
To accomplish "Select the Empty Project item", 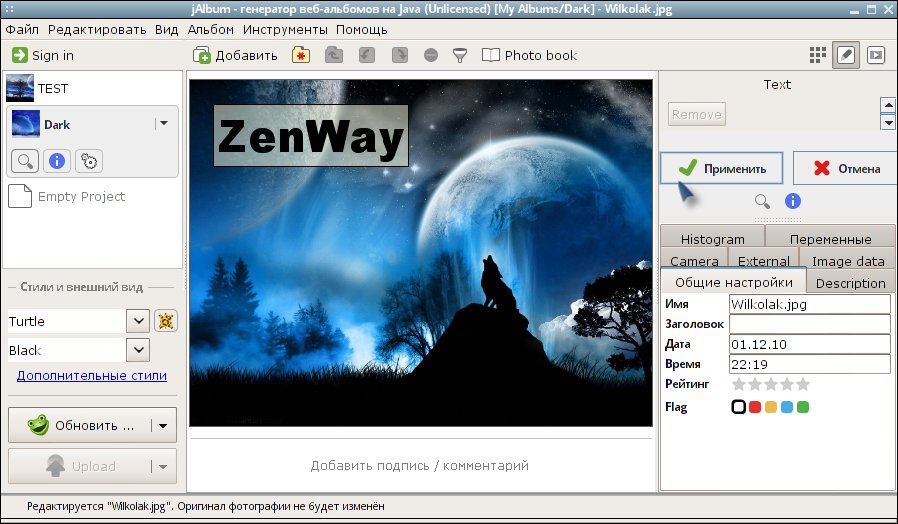I will pyautogui.click(x=66, y=196).
